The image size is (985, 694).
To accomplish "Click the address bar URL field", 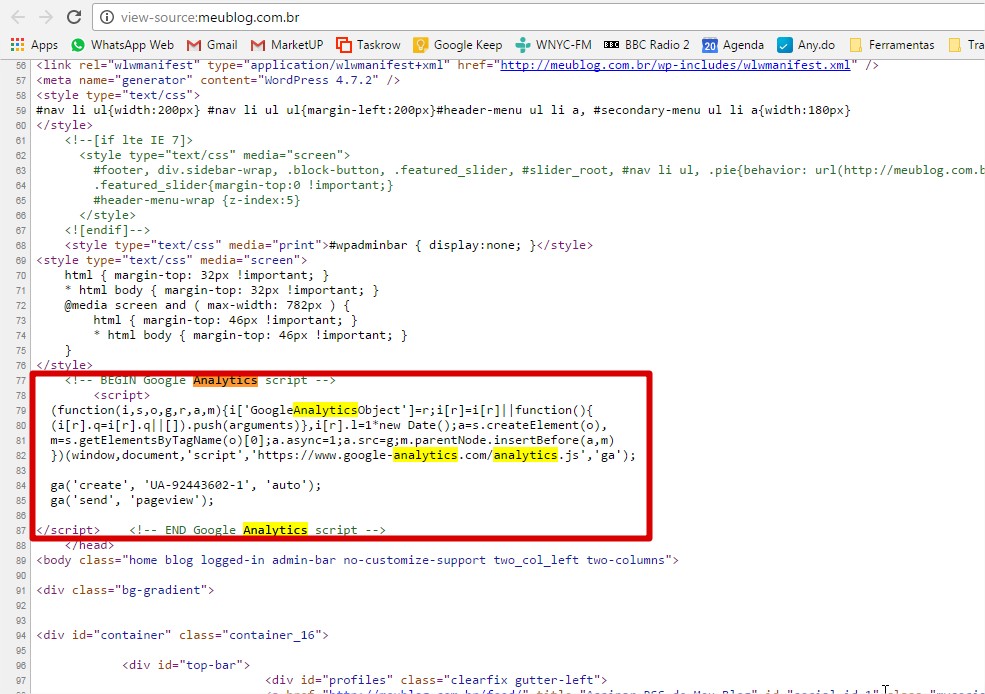I will click(540, 17).
